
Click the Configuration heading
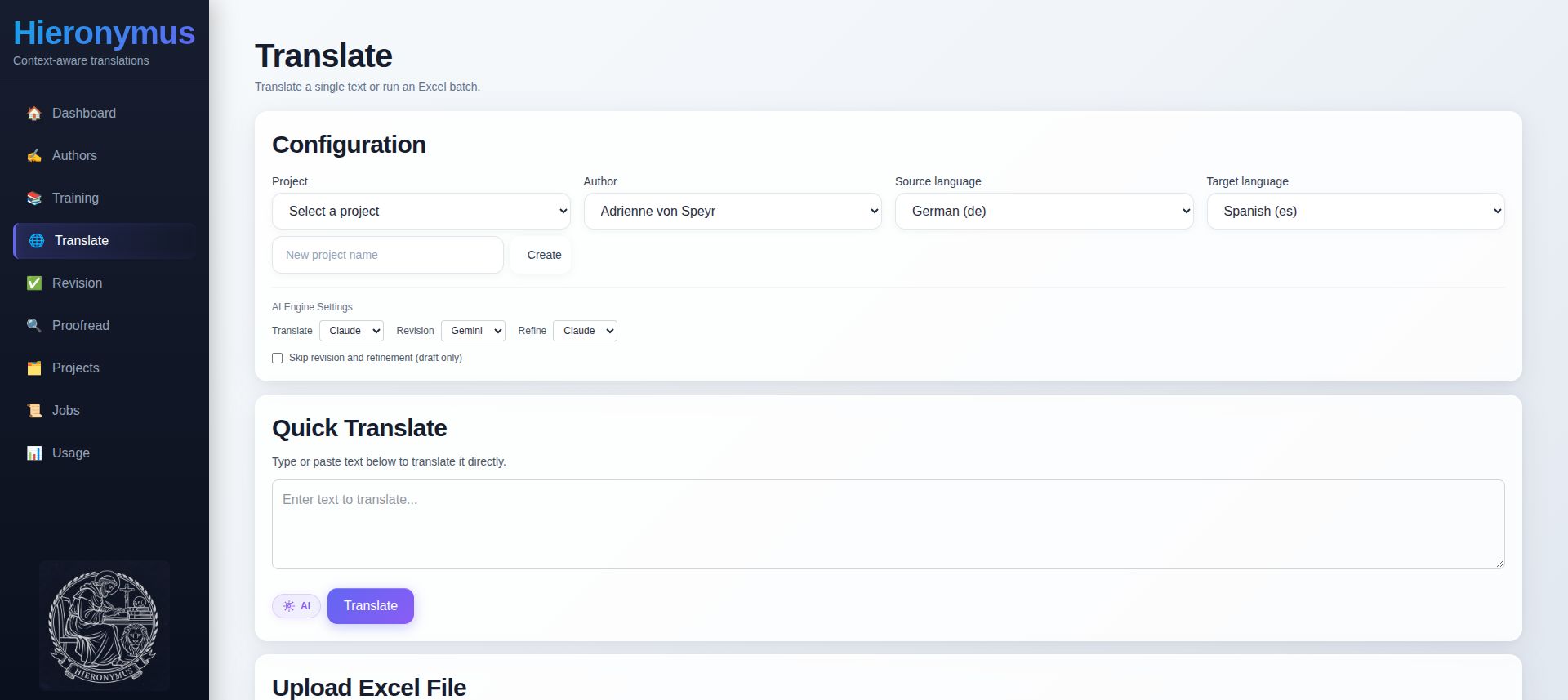tap(349, 145)
